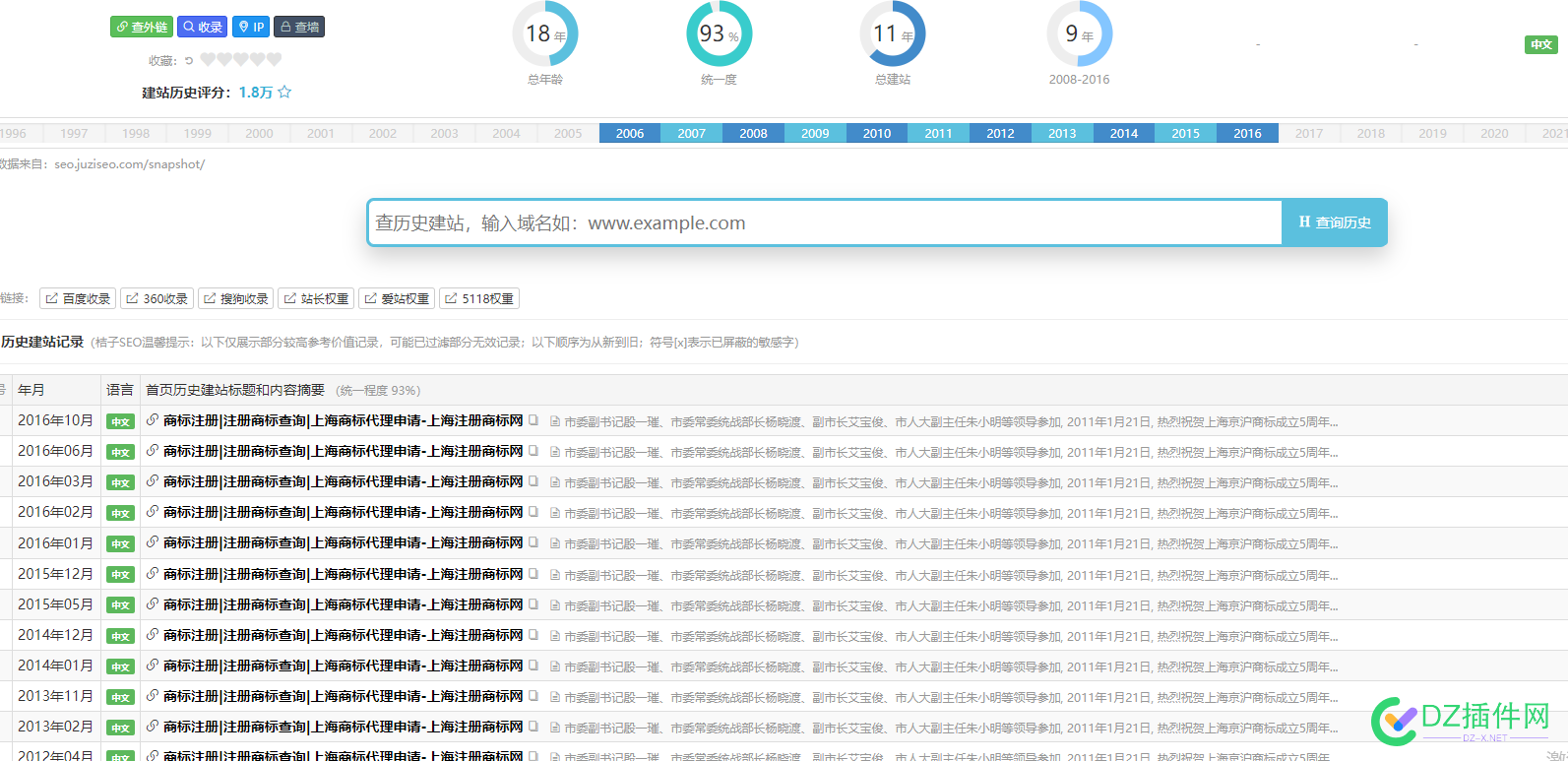Click the copy icon in 2013年02月 row
1568x761 pixels.
tap(533, 727)
